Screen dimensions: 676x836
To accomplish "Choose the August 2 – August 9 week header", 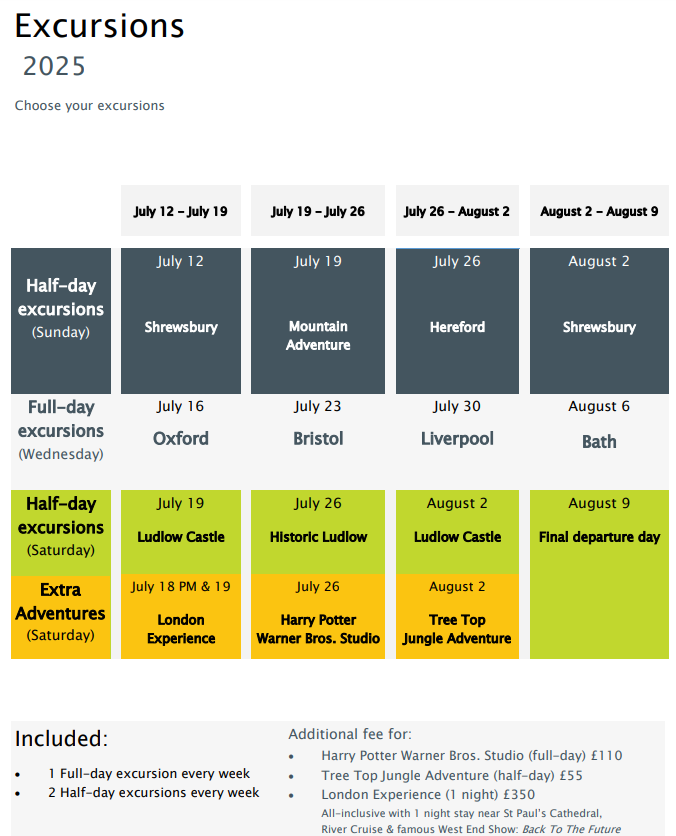I will 599,211.
